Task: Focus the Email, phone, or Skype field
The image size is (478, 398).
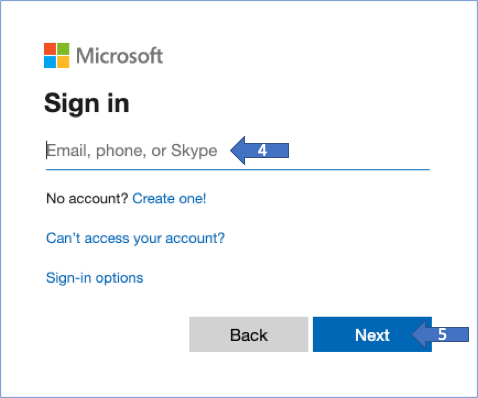Action: tap(238, 151)
